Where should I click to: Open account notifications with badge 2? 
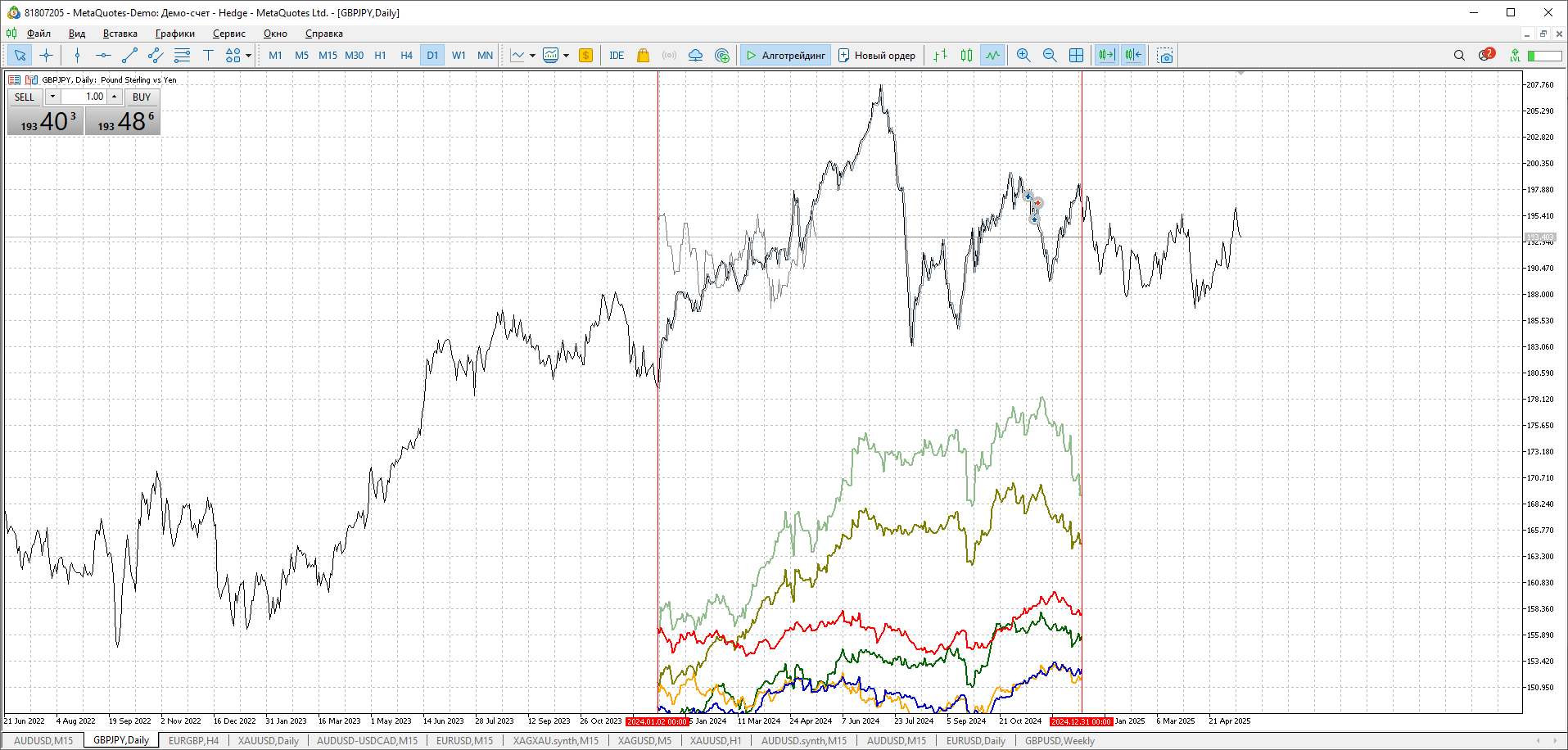point(1486,55)
